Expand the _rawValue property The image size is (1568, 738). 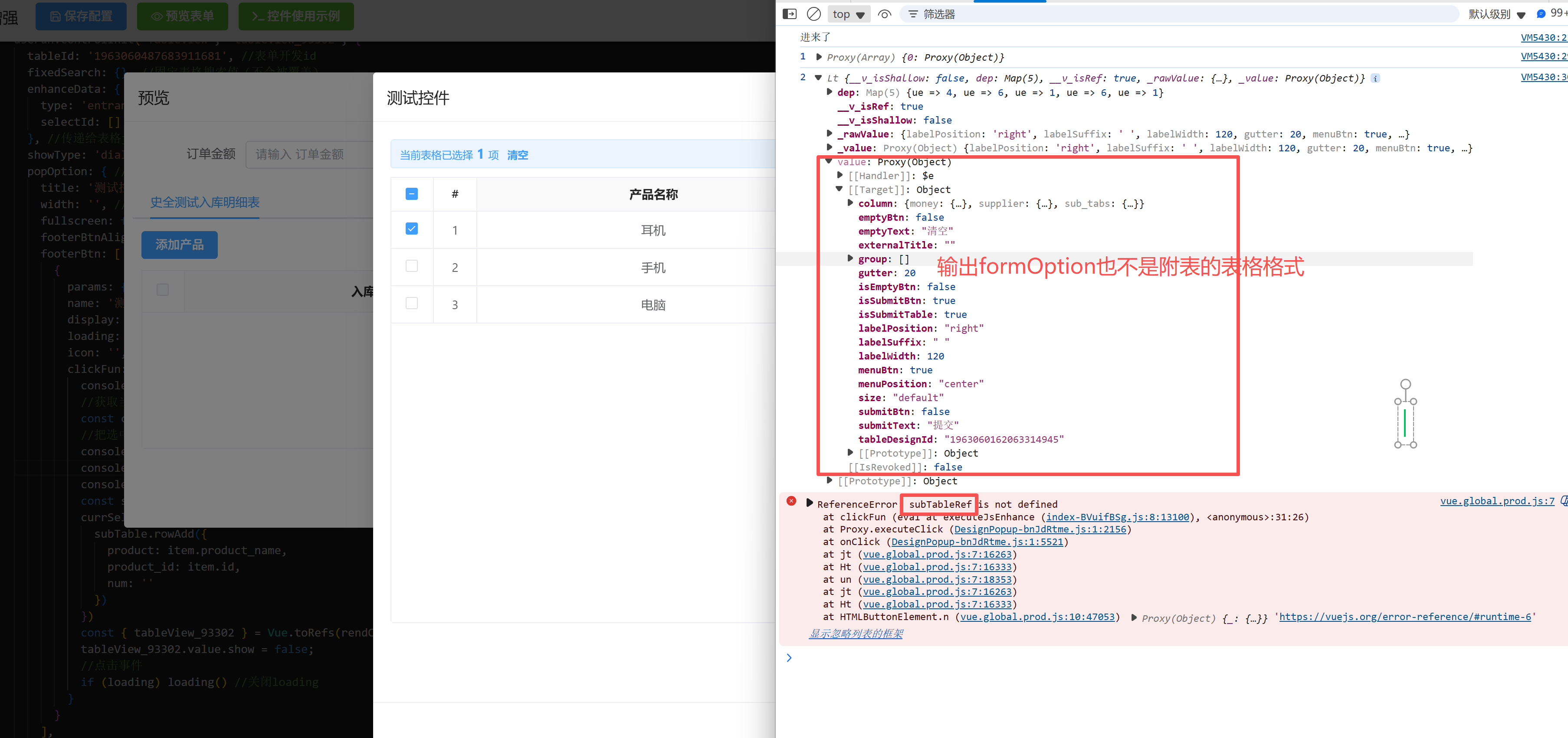tap(830, 133)
